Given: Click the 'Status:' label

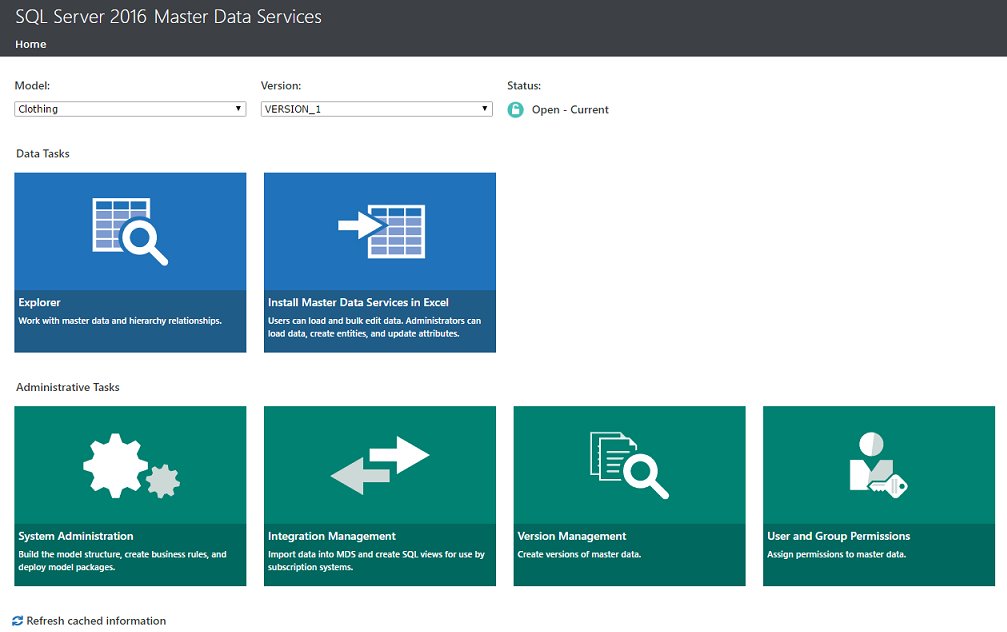Looking at the screenshot, I should 524,85.
